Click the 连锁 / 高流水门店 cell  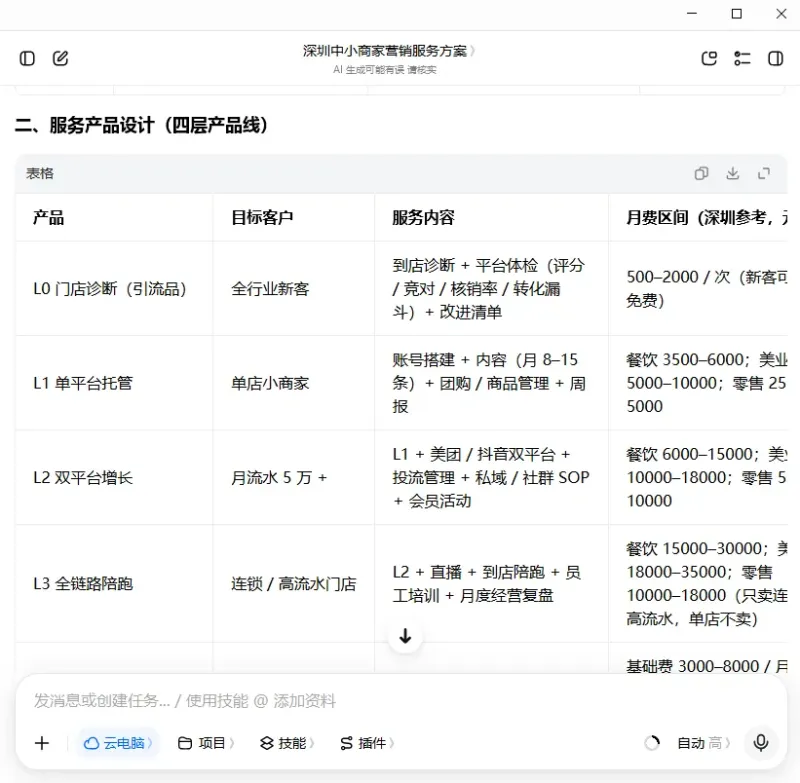point(294,584)
